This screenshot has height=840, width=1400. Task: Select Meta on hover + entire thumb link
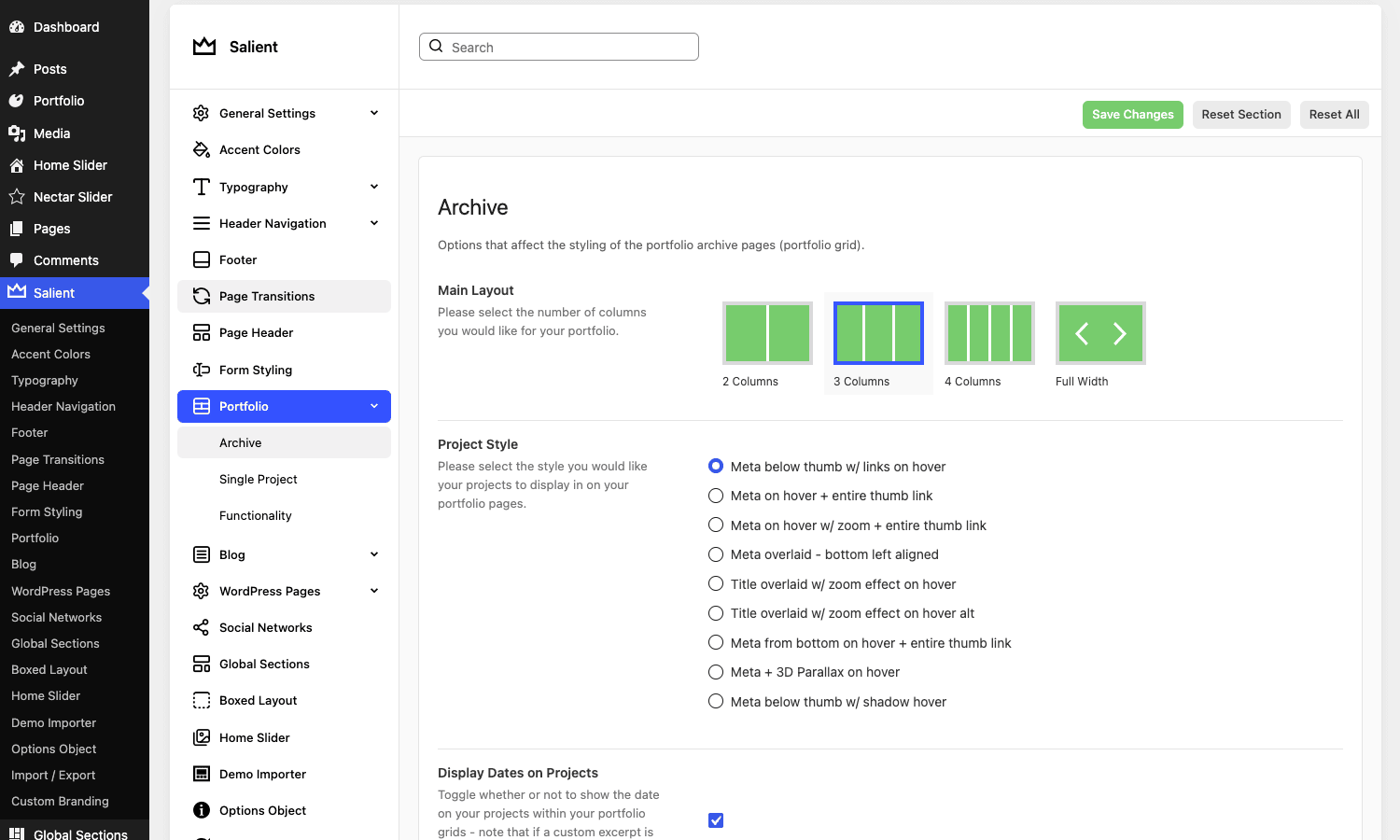[x=716, y=496]
